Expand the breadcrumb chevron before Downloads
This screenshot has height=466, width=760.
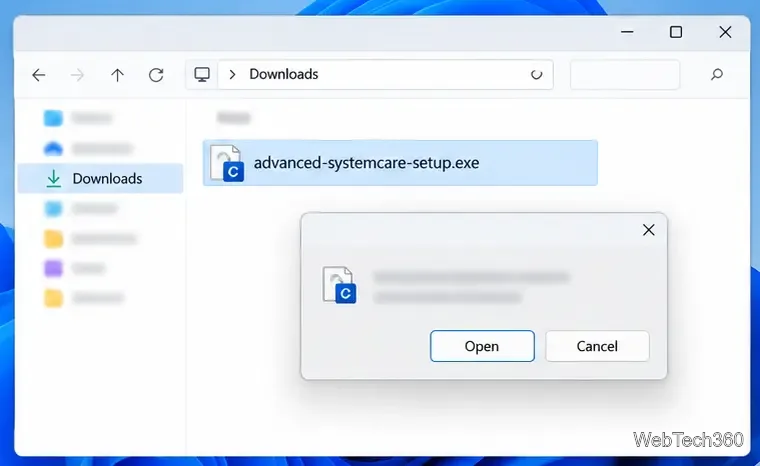tap(233, 74)
